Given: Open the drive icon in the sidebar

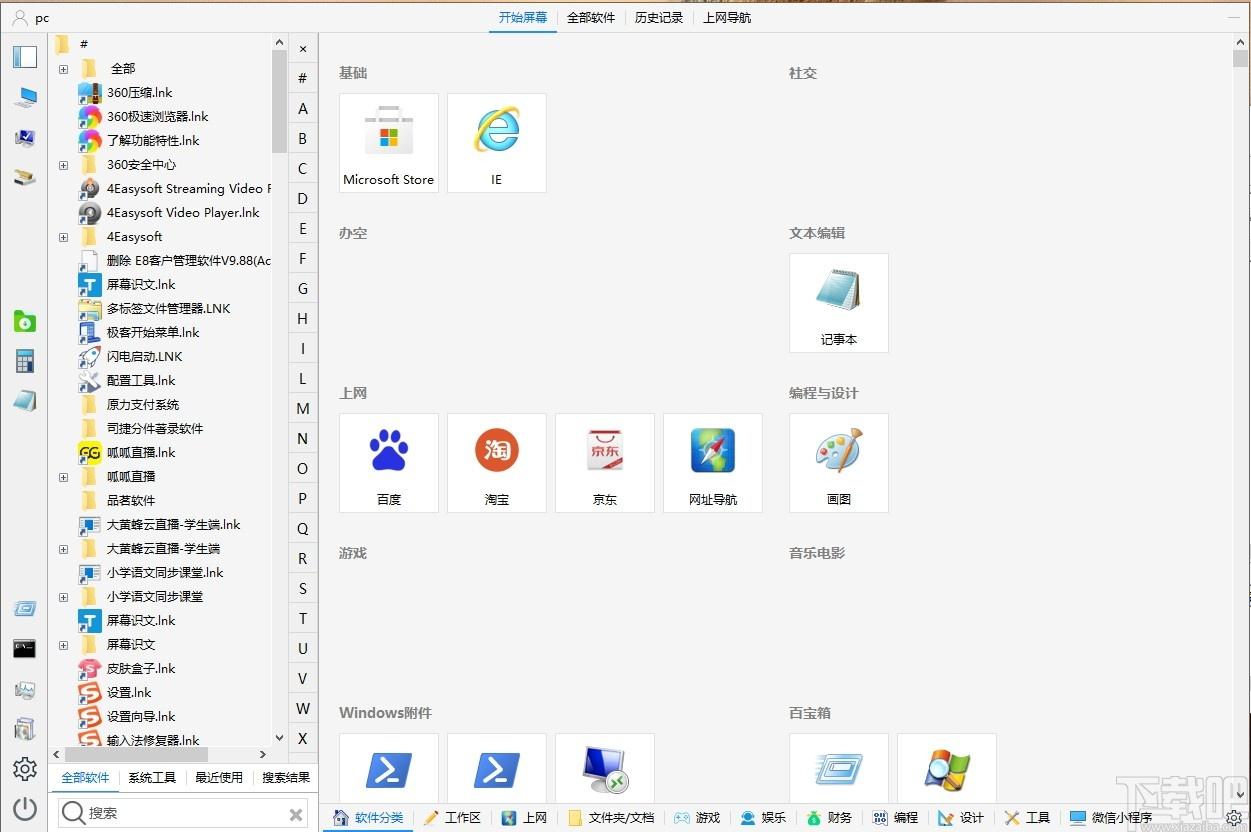Looking at the screenshot, I should 25,177.
